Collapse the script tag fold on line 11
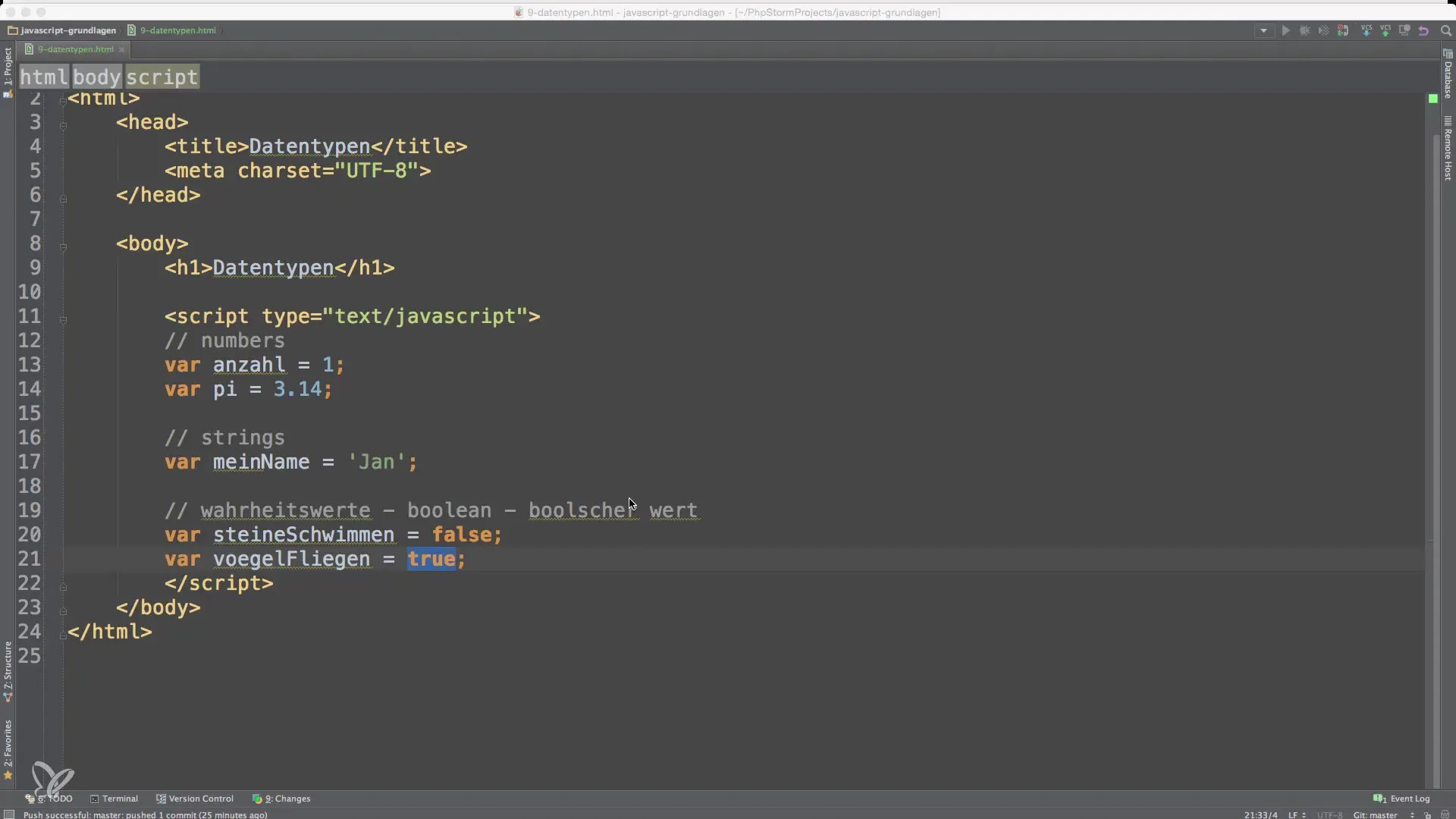 63,320
